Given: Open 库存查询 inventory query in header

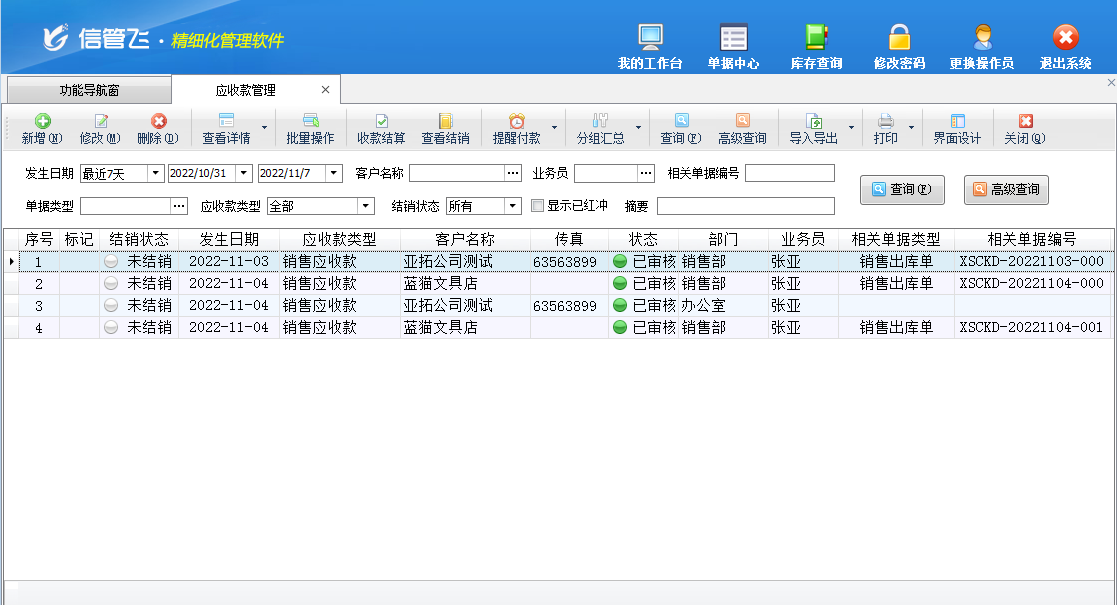Looking at the screenshot, I should (x=816, y=46).
